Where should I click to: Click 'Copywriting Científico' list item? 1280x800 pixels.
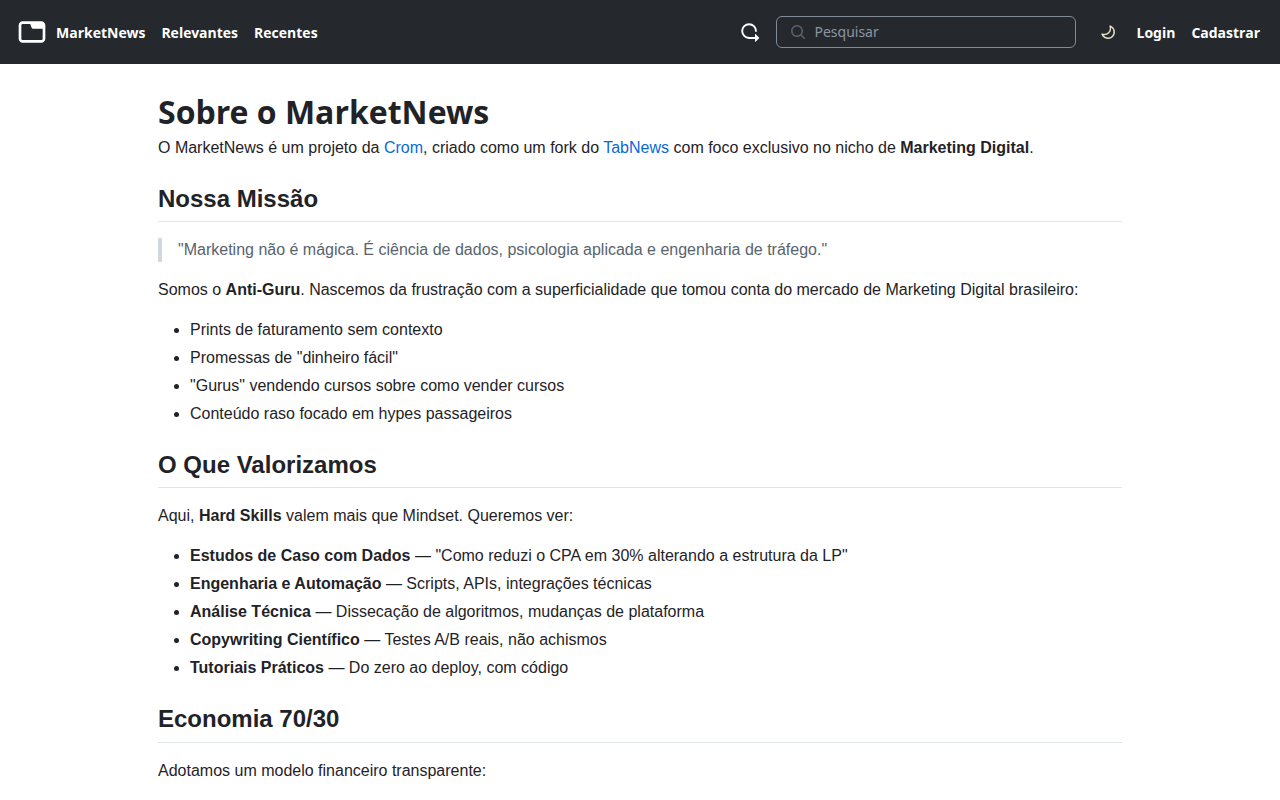pyautogui.click(x=398, y=639)
